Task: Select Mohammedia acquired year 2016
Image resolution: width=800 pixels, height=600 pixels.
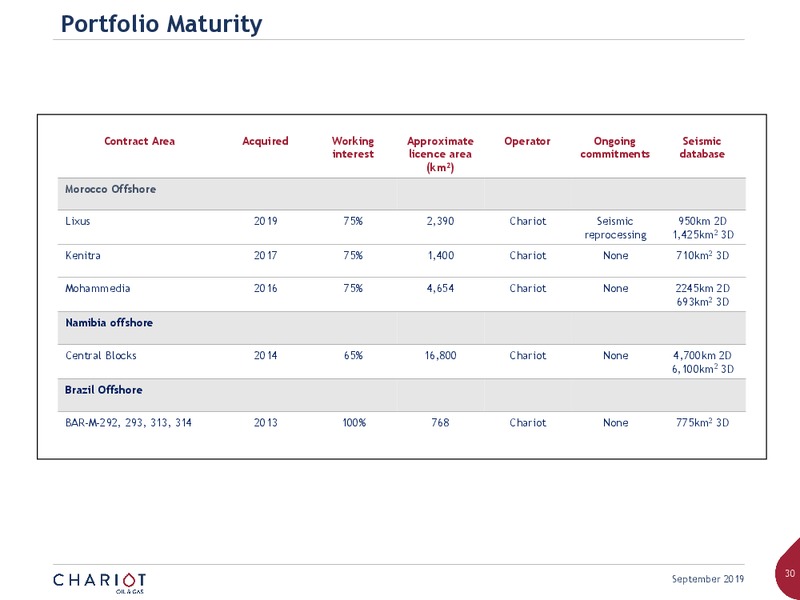Action: pyautogui.click(x=265, y=288)
